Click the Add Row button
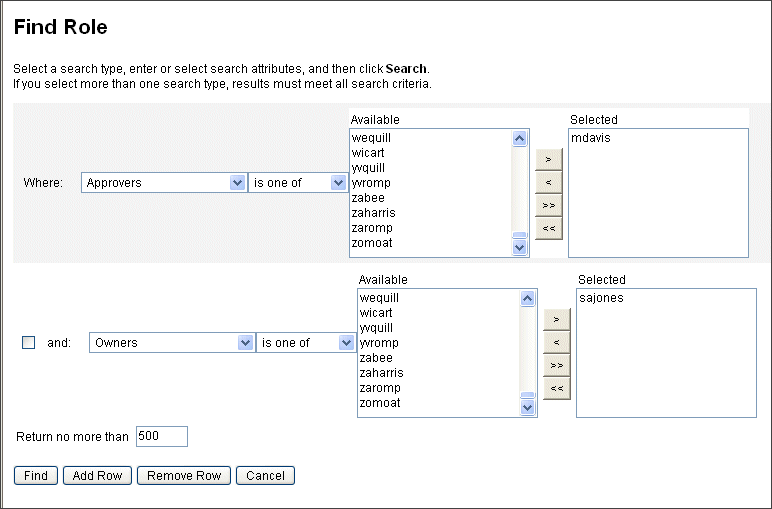Image resolution: width=772 pixels, height=509 pixels. 97,476
